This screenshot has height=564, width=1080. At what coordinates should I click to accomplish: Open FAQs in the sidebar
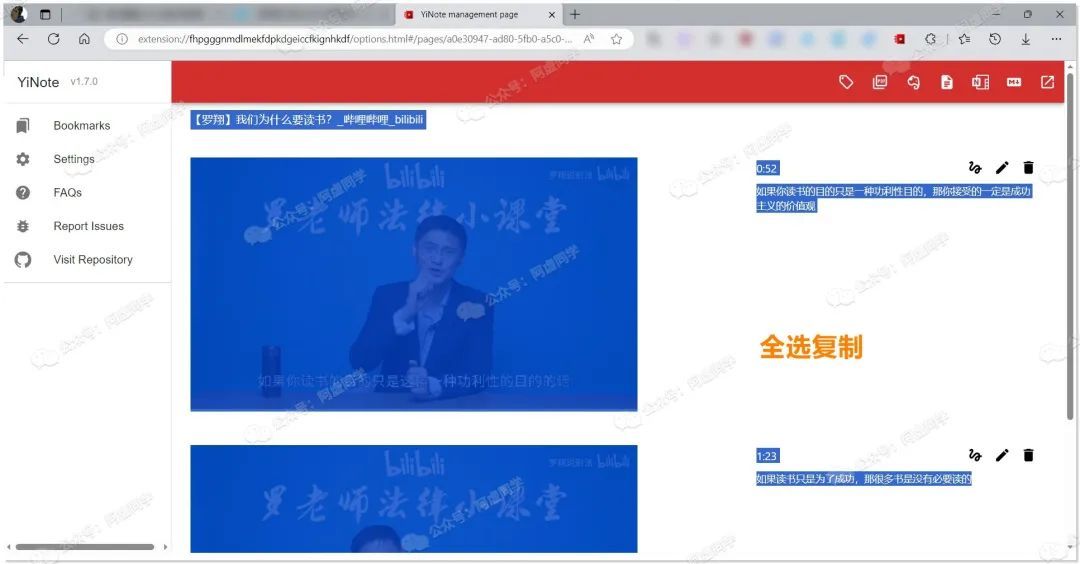pos(87,193)
